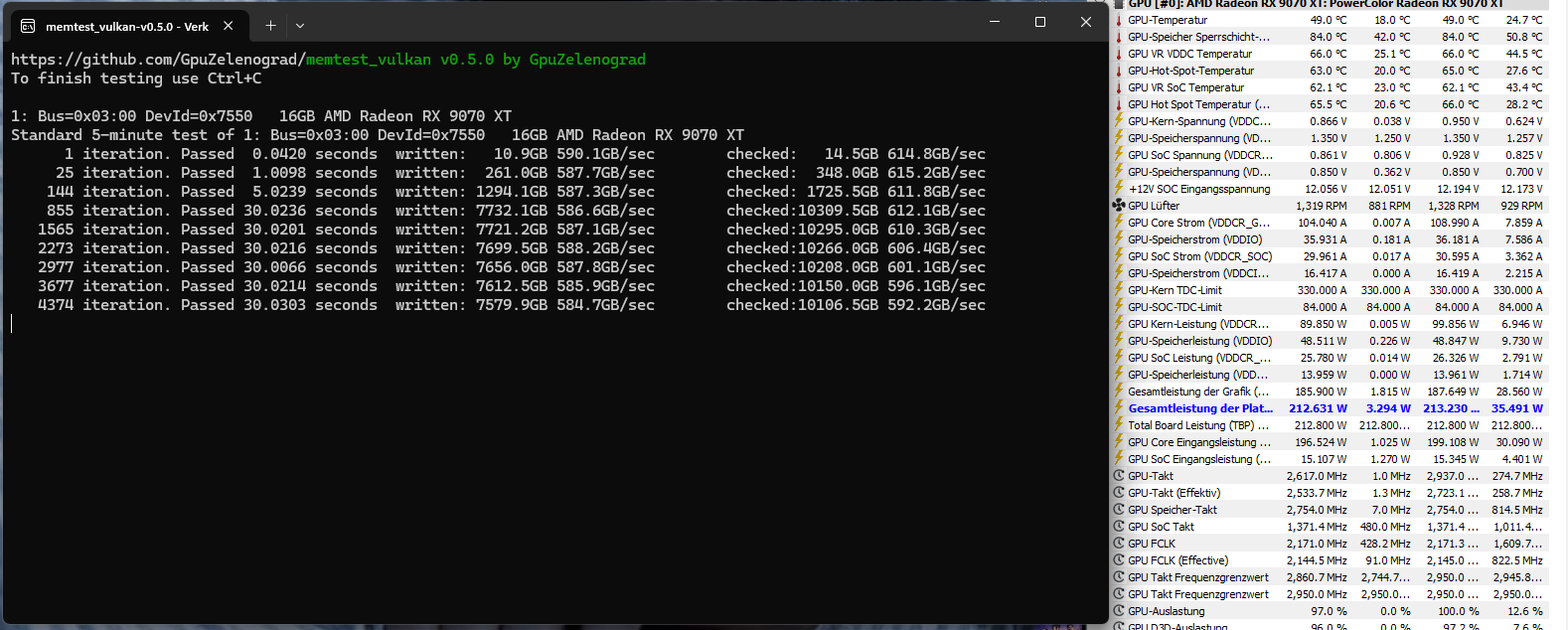Click the 97.0 % GPU-Auslastung value
The height and width of the screenshot is (630, 1568).
click(x=1329, y=611)
